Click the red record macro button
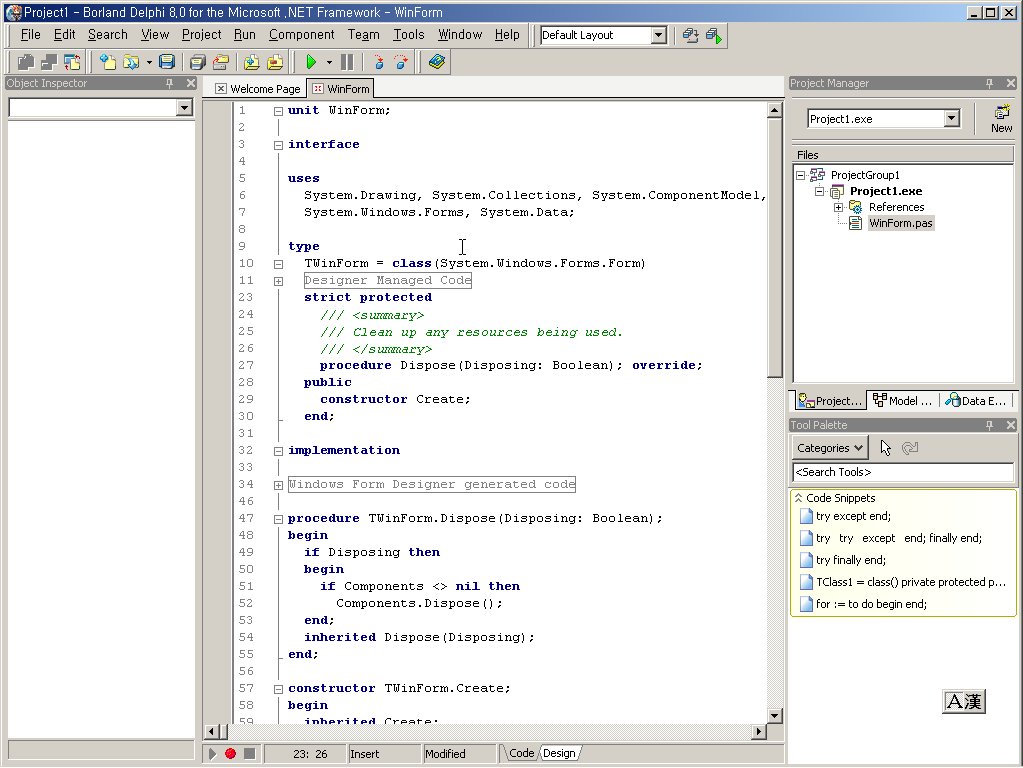 click(x=230, y=753)
